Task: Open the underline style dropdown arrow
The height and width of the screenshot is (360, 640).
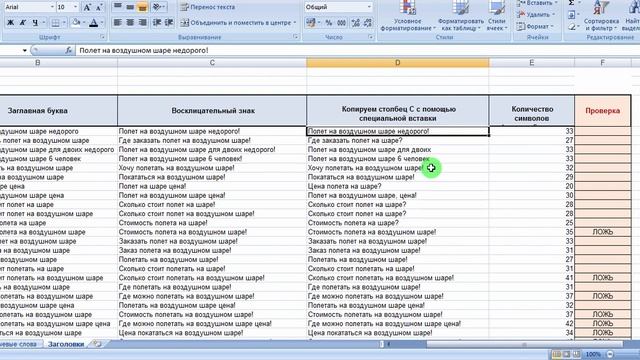Action: [44, 22]
